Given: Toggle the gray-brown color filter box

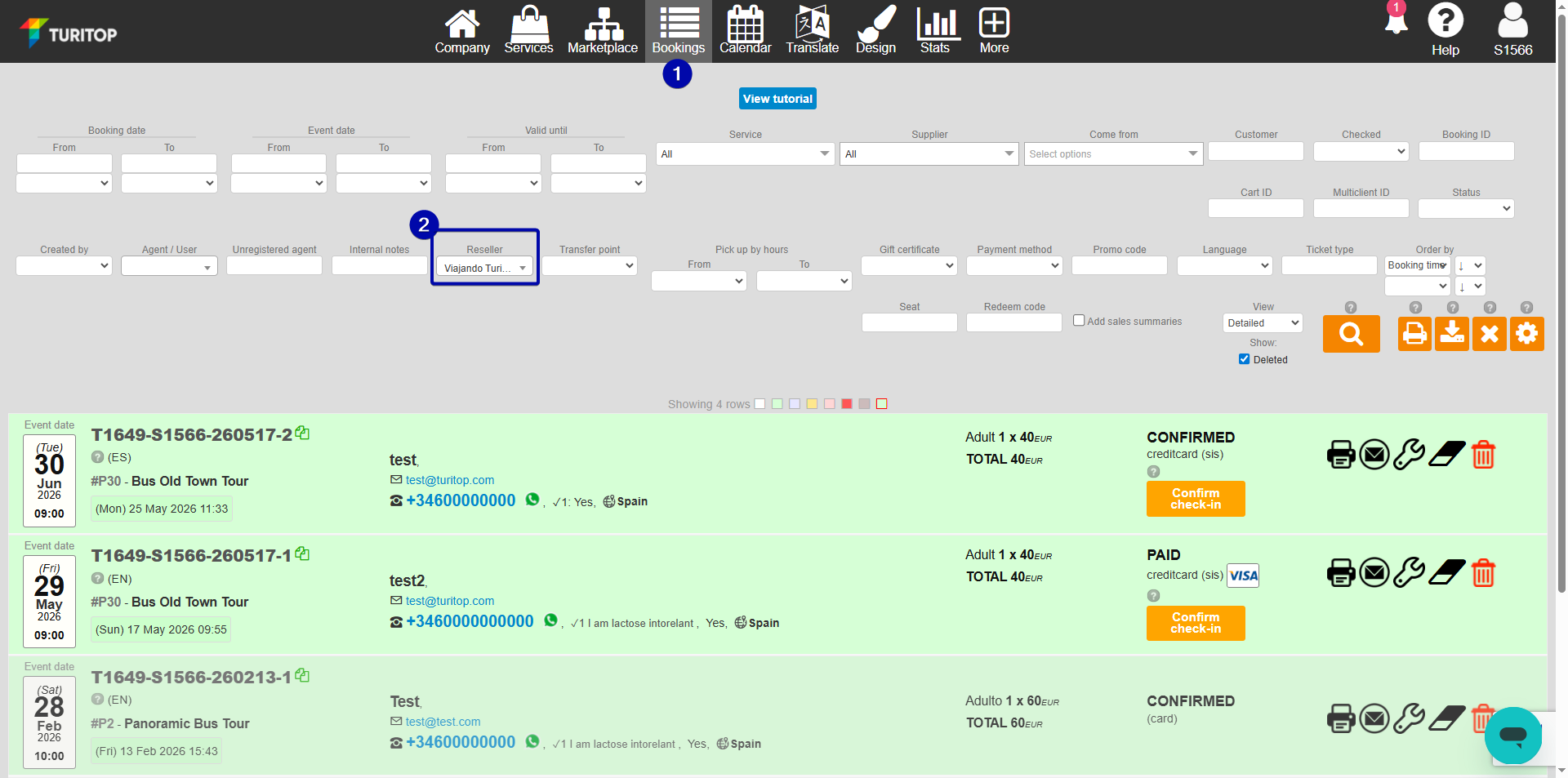Looking at the screenshot, I should click(x=864, y=404).
